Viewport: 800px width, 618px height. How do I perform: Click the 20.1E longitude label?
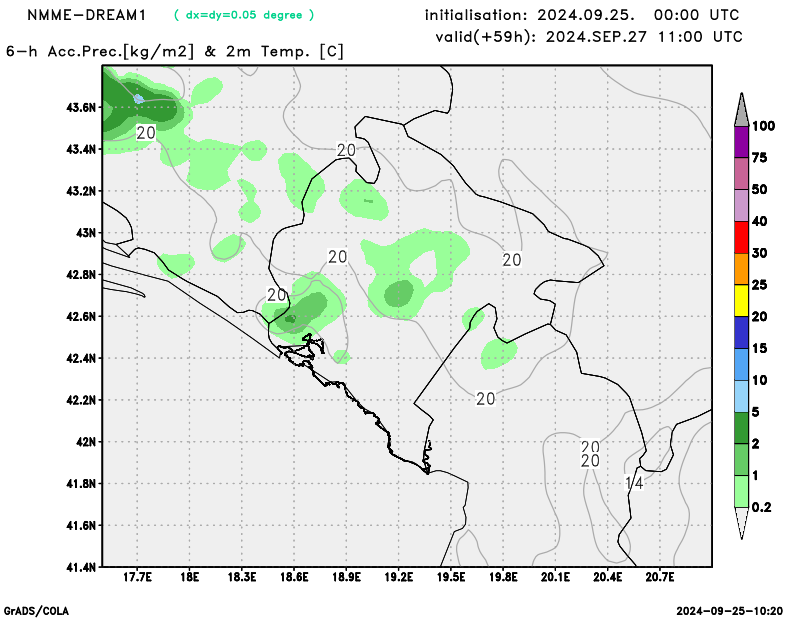click(556, 577)
